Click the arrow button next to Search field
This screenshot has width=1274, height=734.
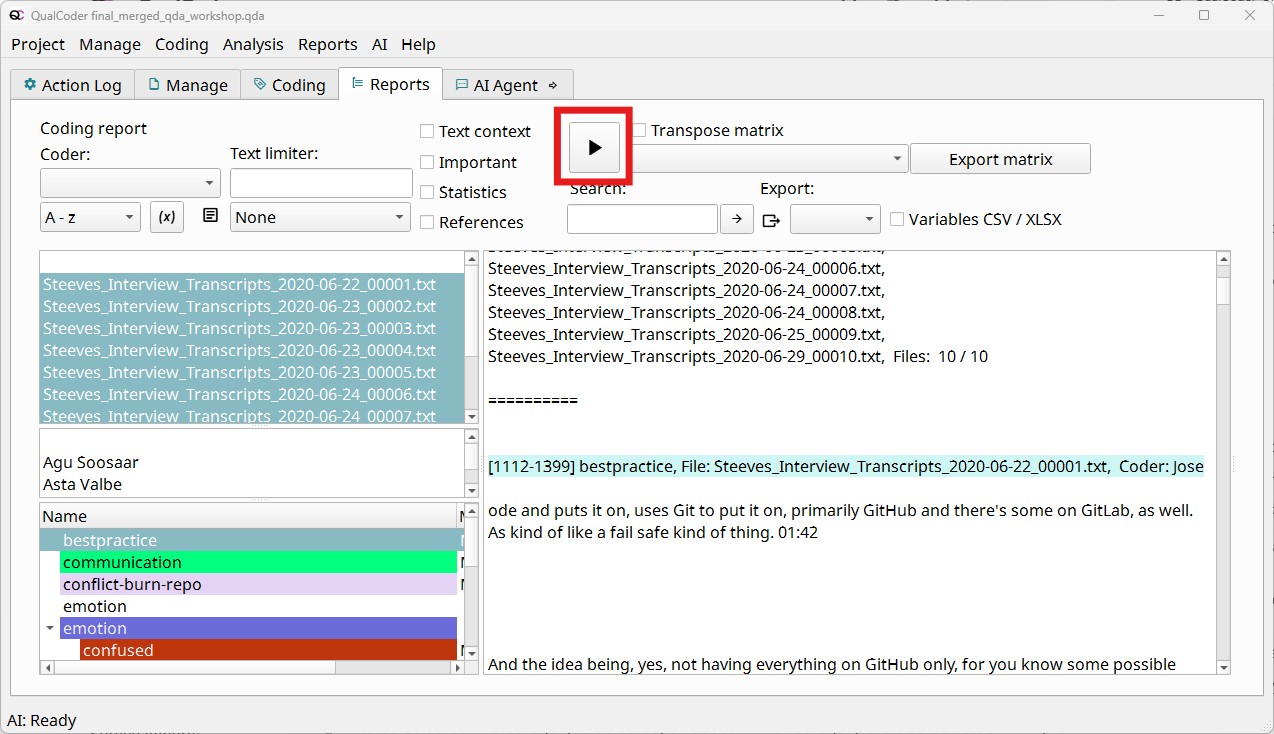737,219
